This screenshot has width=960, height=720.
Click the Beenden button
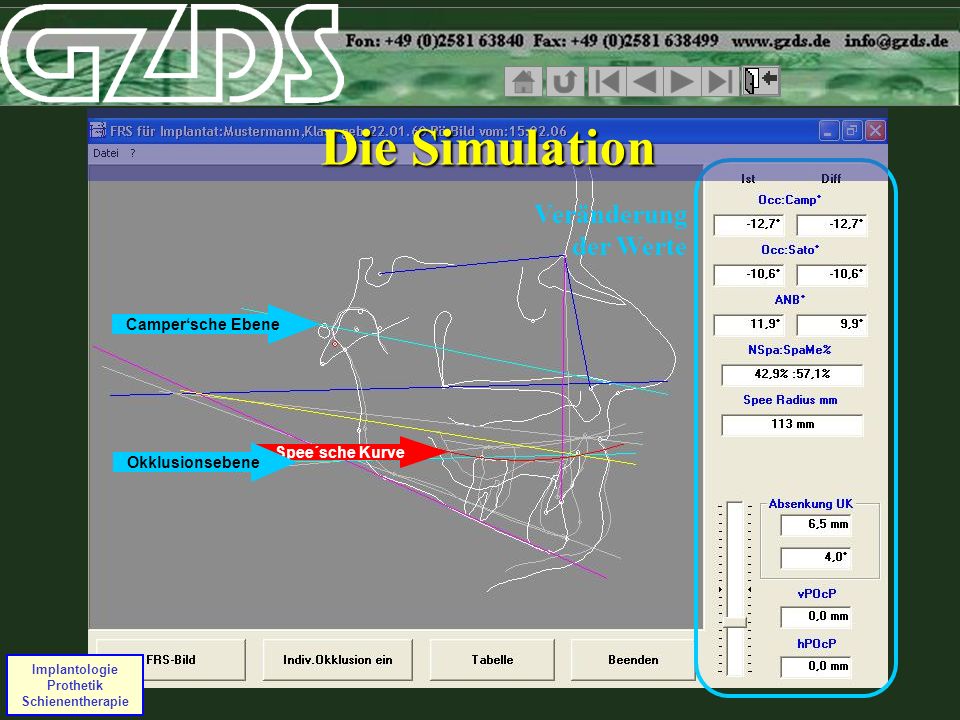(633, 659)
